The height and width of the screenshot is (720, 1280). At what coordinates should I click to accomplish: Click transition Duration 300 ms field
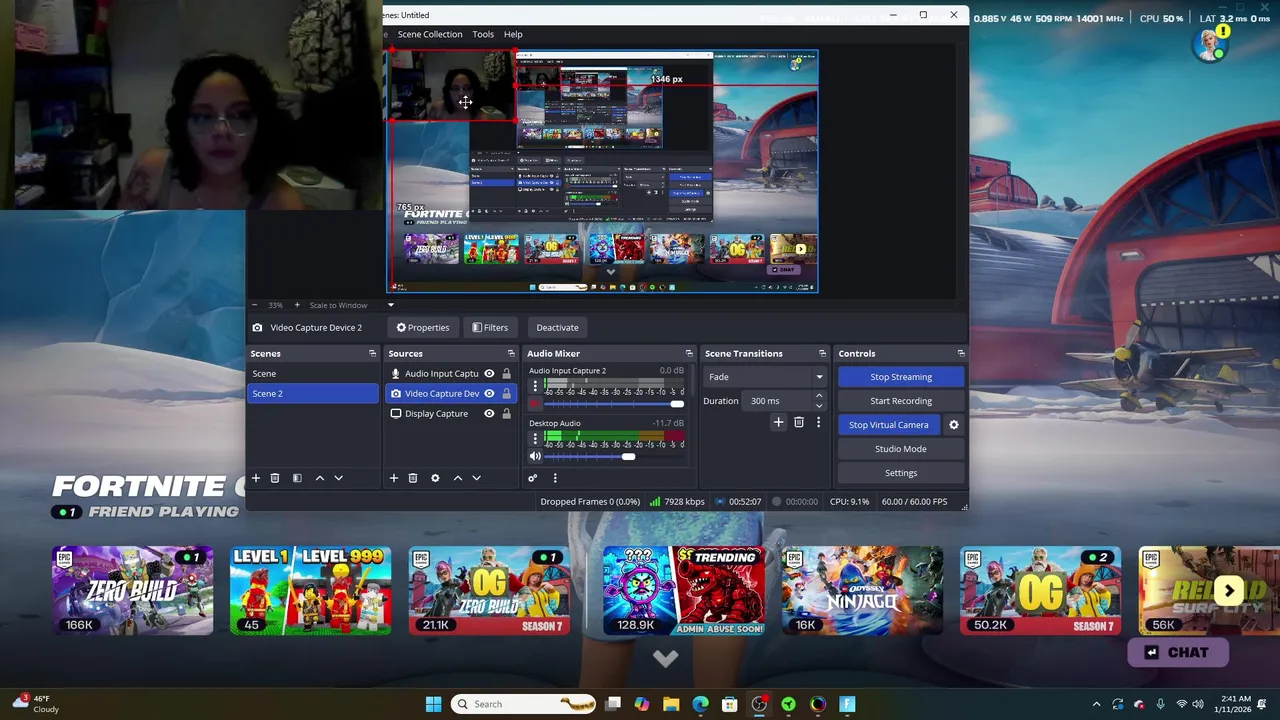[778, 401]
